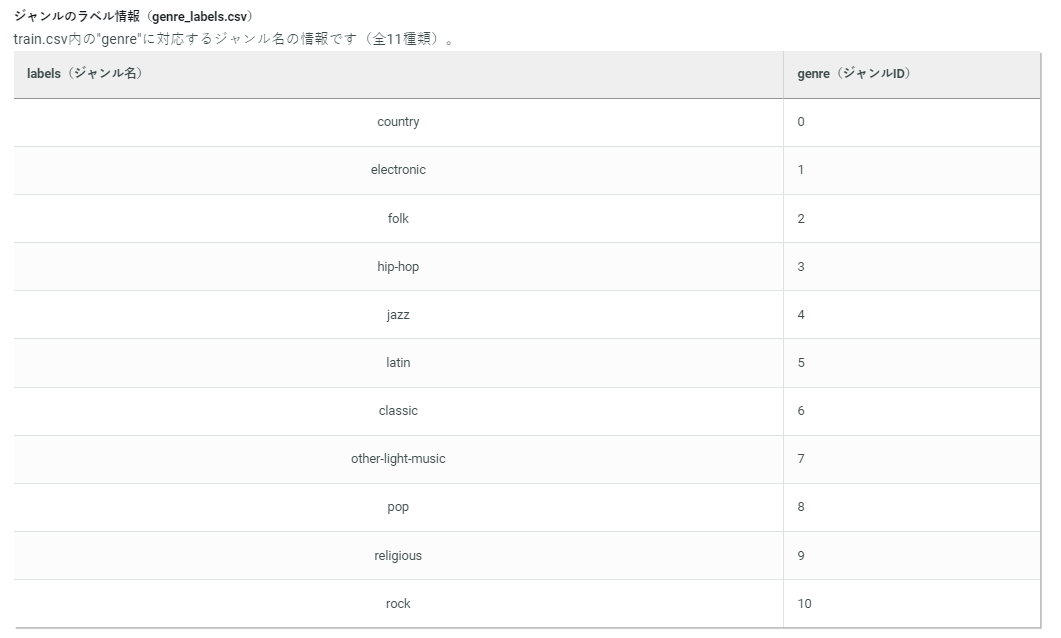Click the labels (ジャンル名) column header
The width and height of the screenshot is (1061, 638).
point(85,74)
